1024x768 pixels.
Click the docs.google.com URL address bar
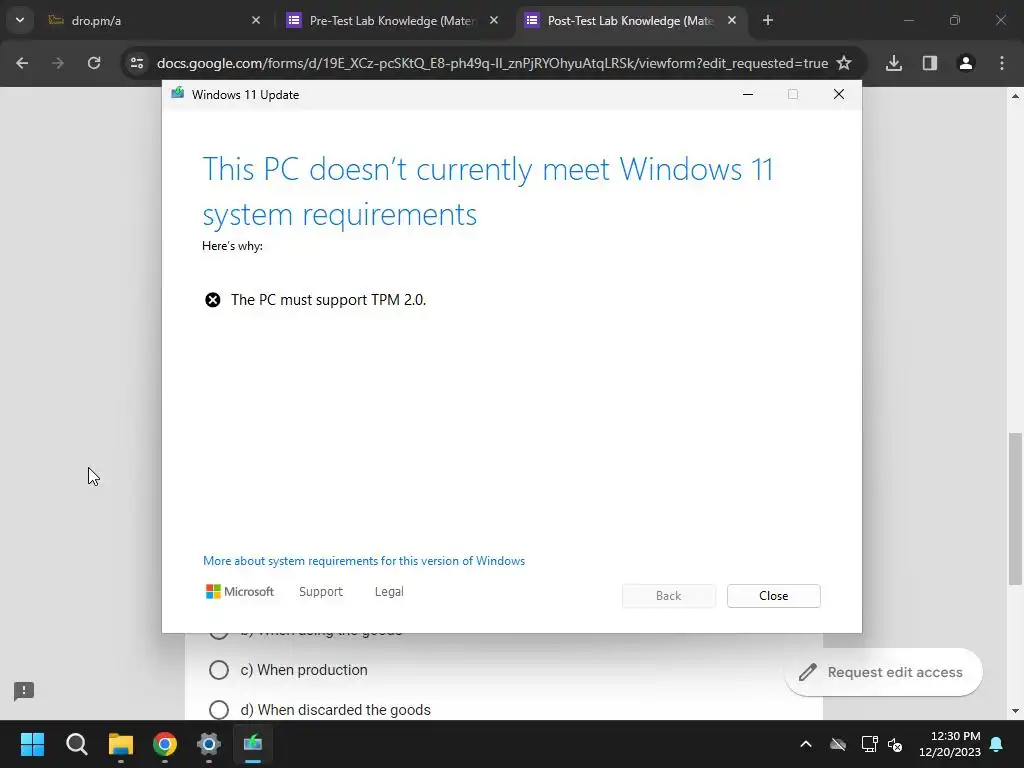pos(492,63)
